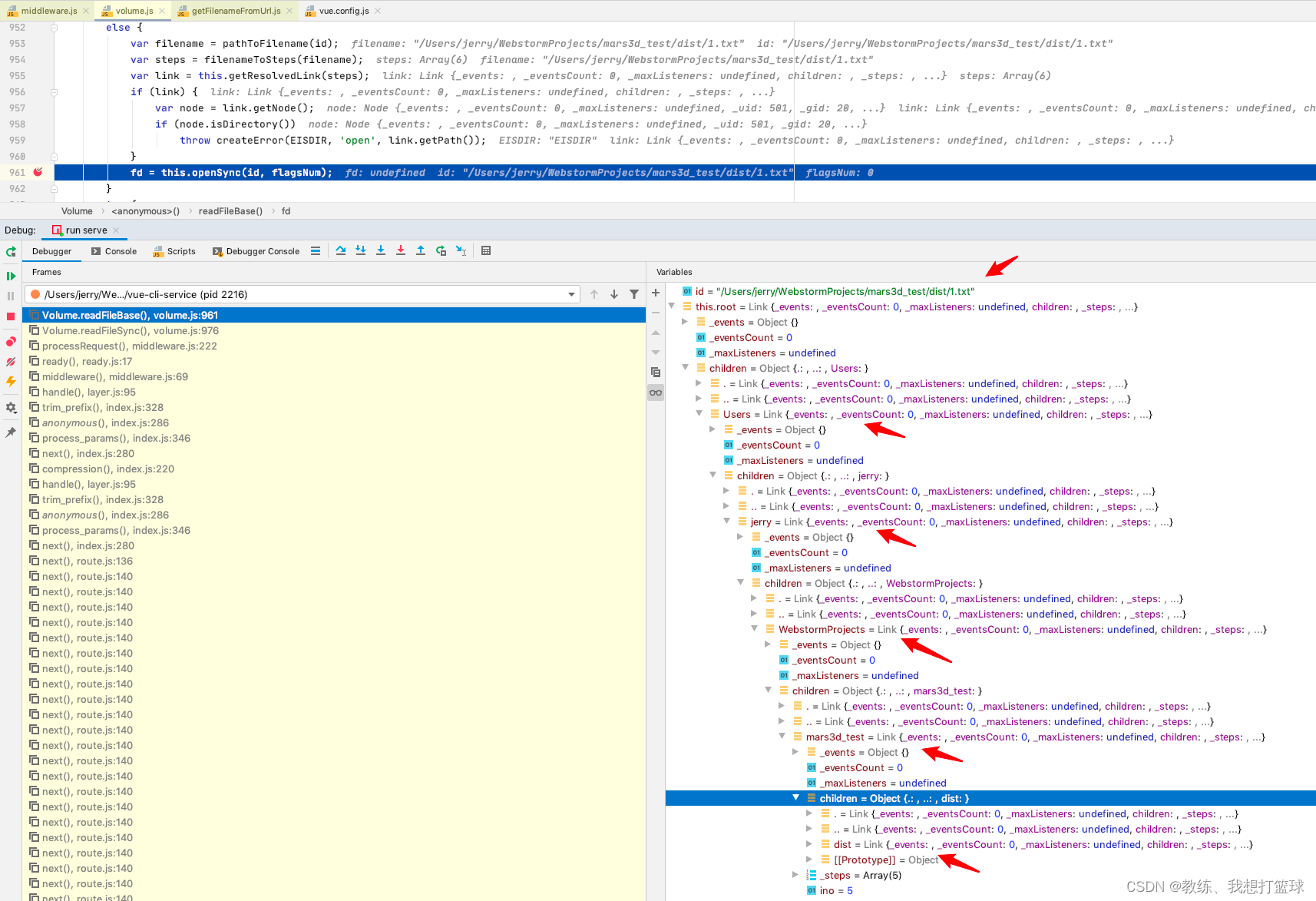This screenshot has width=1316, height=901.
Task: Click the readFileBase() breadcrumb
Action: (230, 211)
